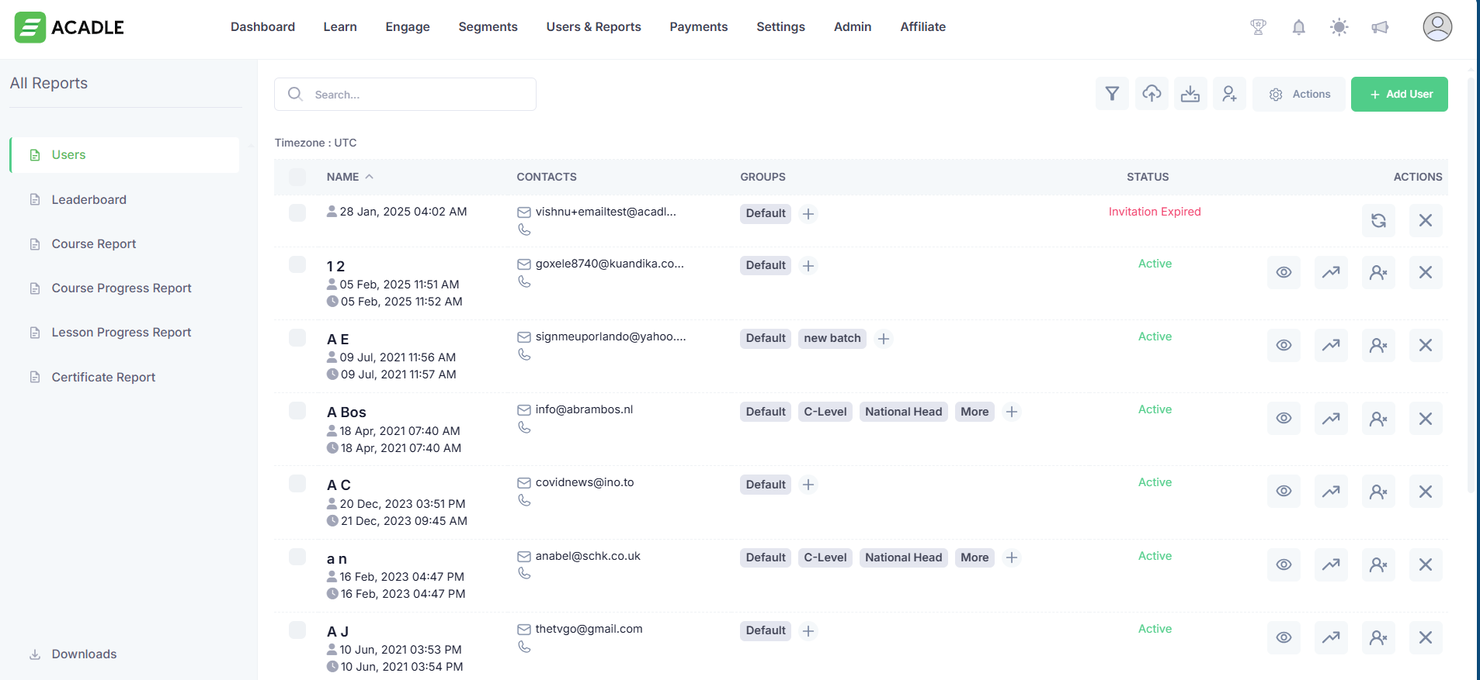The image size is (1480, 680).
Task: Add group to vishnu+emailtest user with plus
Action: click(x=808, y=213)
